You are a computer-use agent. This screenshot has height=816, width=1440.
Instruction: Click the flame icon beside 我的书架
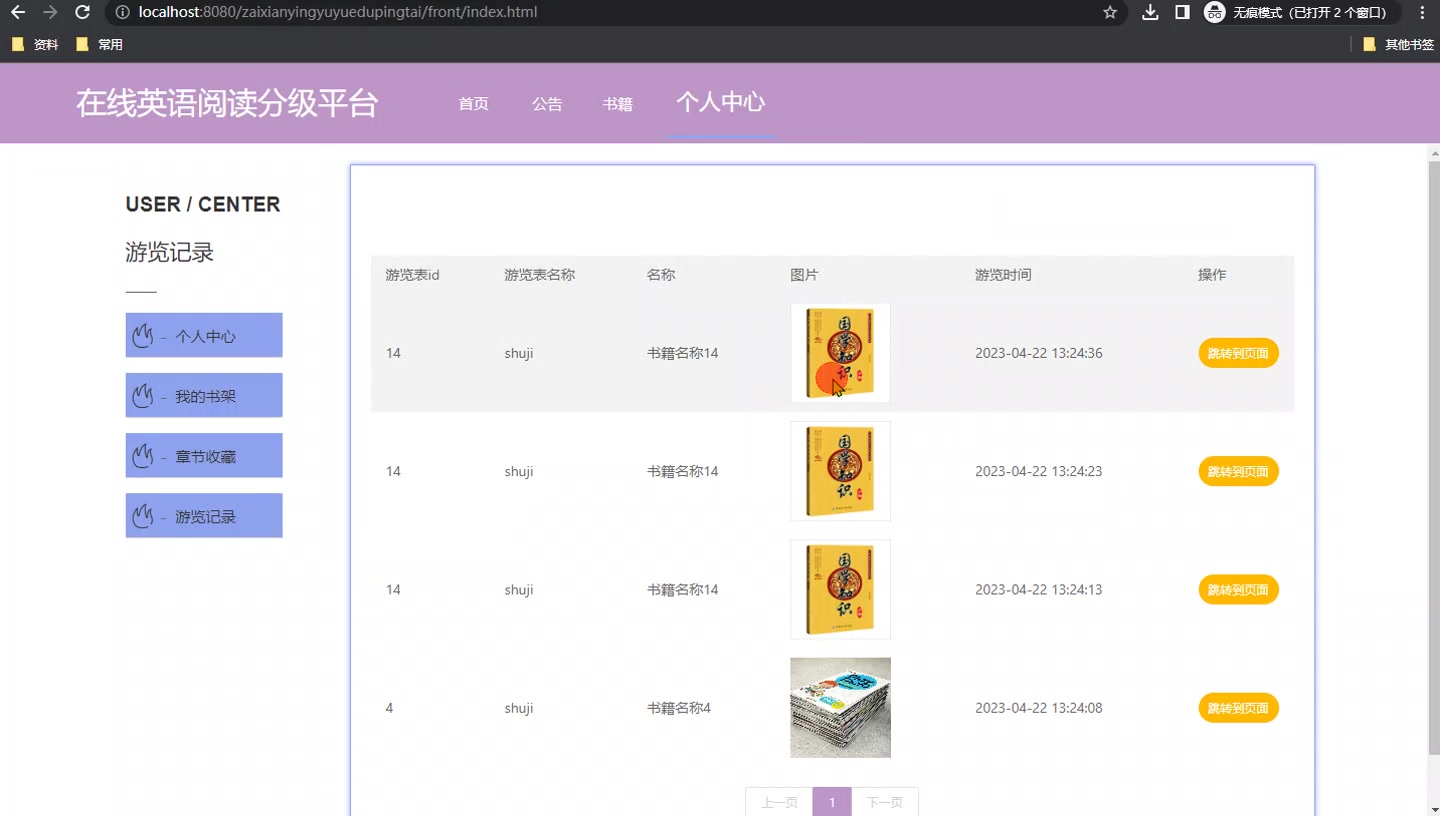click(x=142, y=395)
